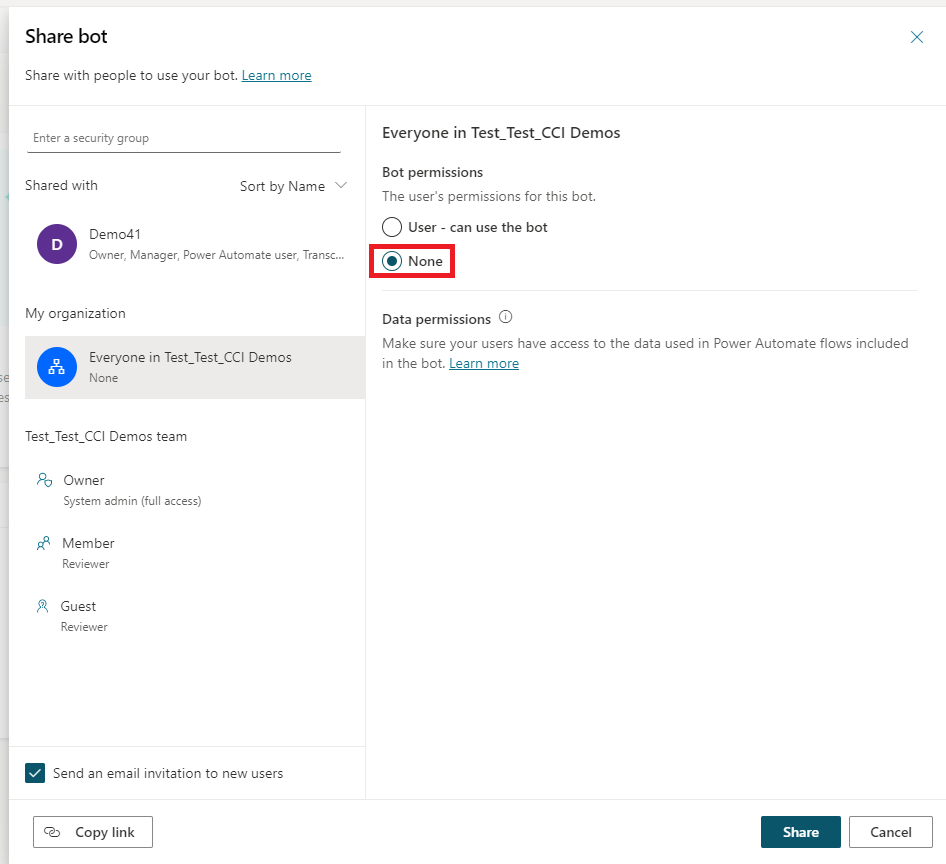Open the Learn more link under Share bot

[276, 75]
